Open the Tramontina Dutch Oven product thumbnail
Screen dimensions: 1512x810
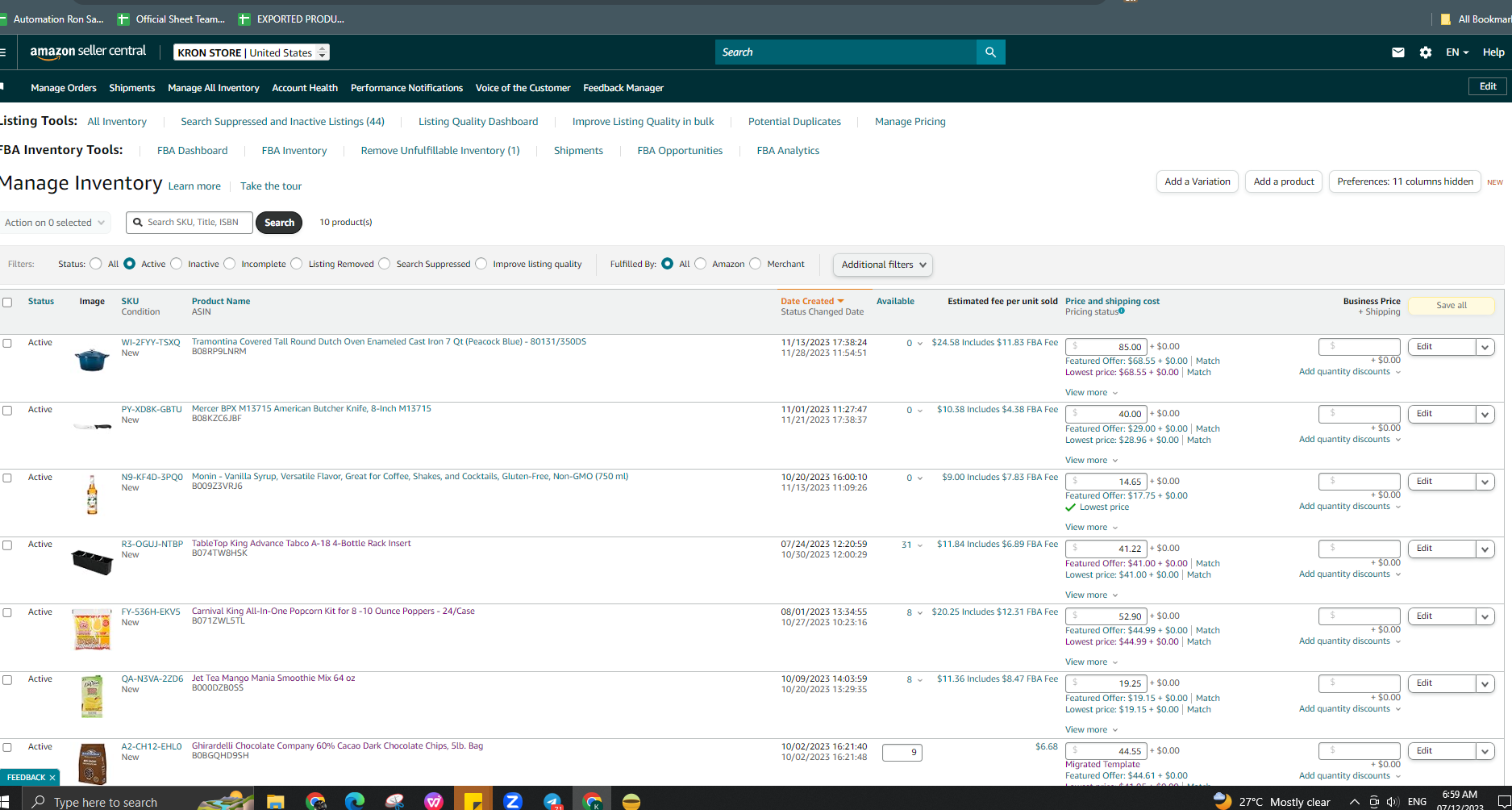coord(92,358)
